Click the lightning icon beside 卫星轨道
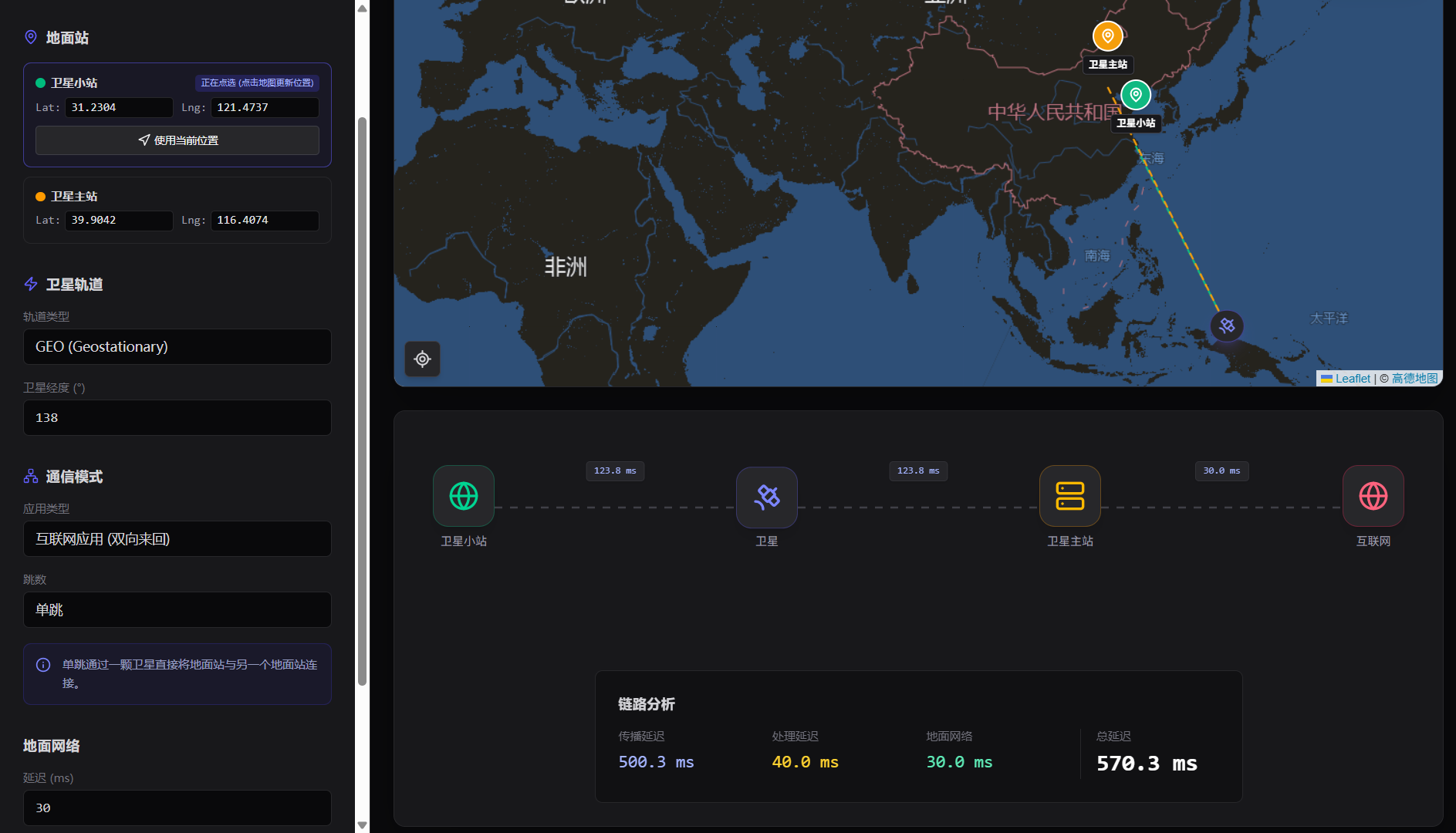This screenshot has height=833, width=1456. click(x=31, y=284)
